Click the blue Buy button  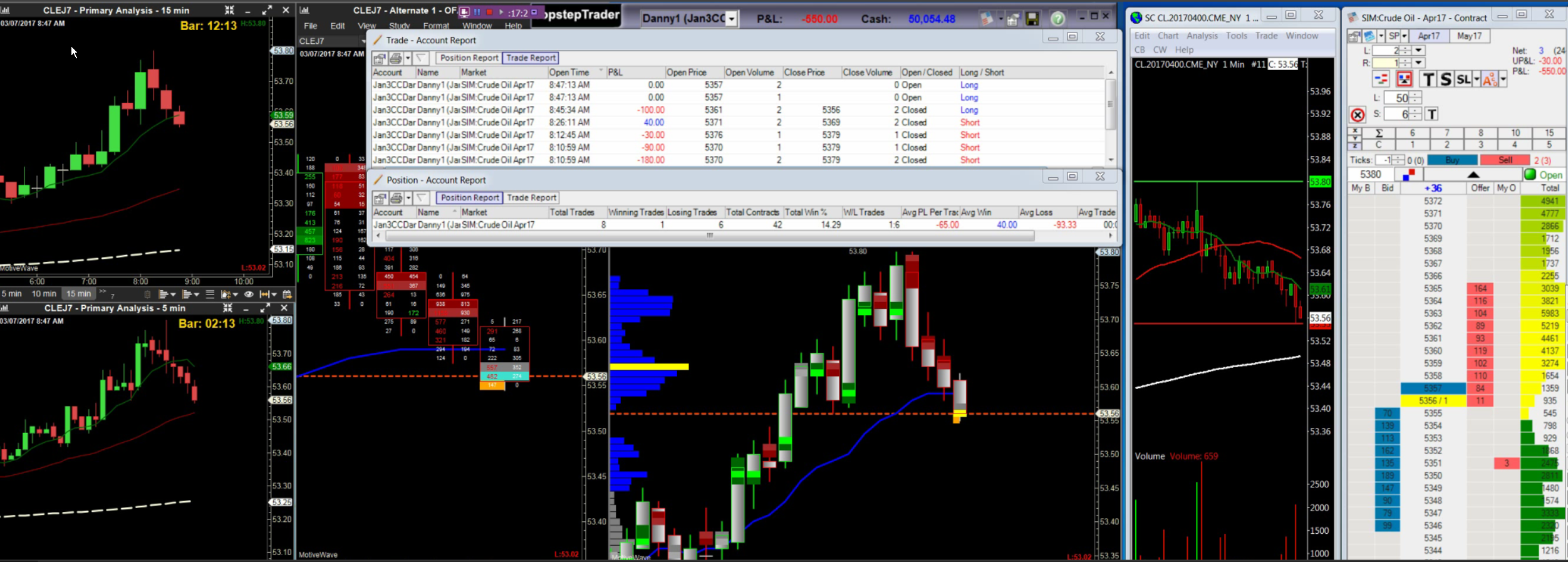click(1451, 160)
